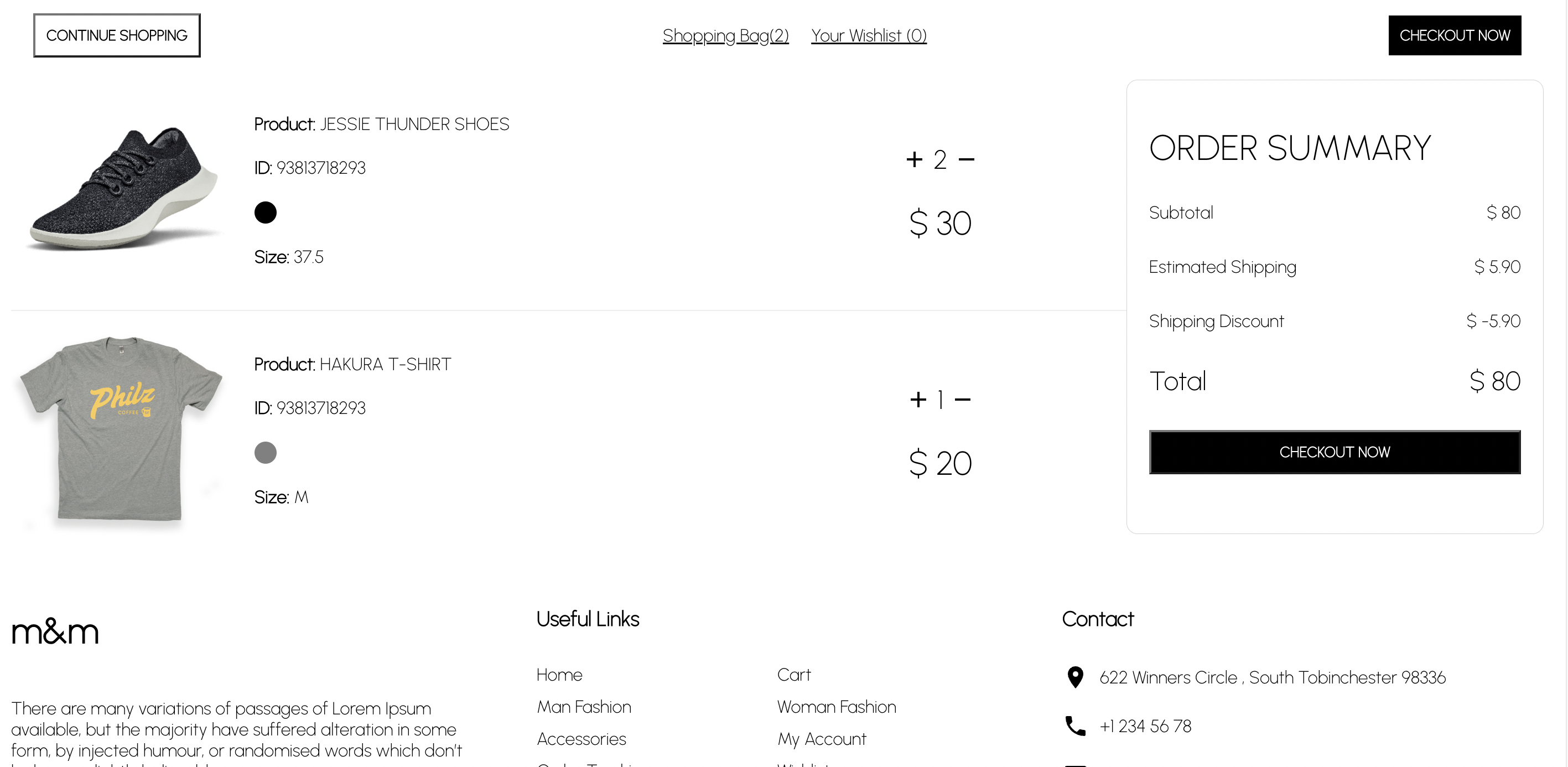Open Your Wishlist (0)
This screenshot has width=1568, height=767.
[869, 35]
